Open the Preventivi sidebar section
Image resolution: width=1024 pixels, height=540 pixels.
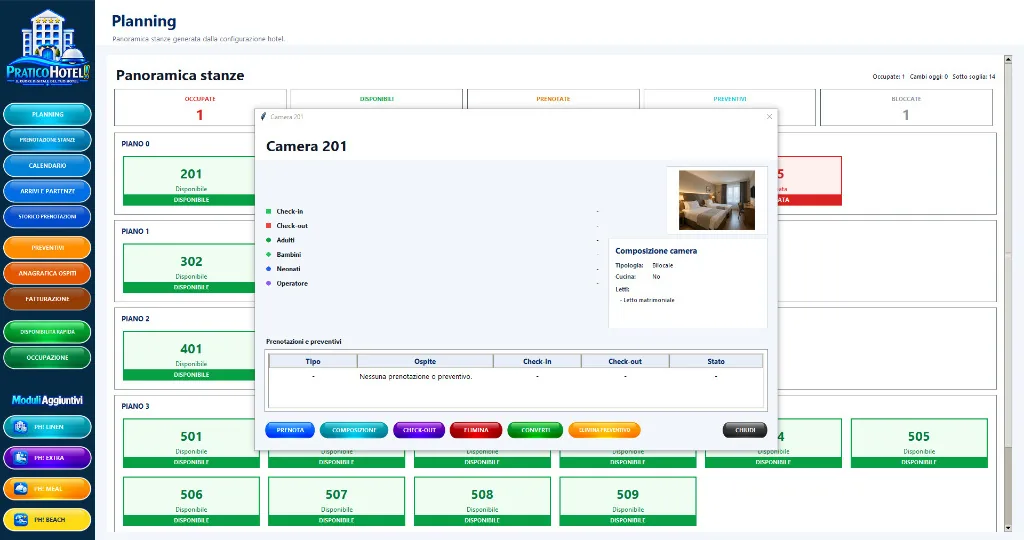pos(47,247)
